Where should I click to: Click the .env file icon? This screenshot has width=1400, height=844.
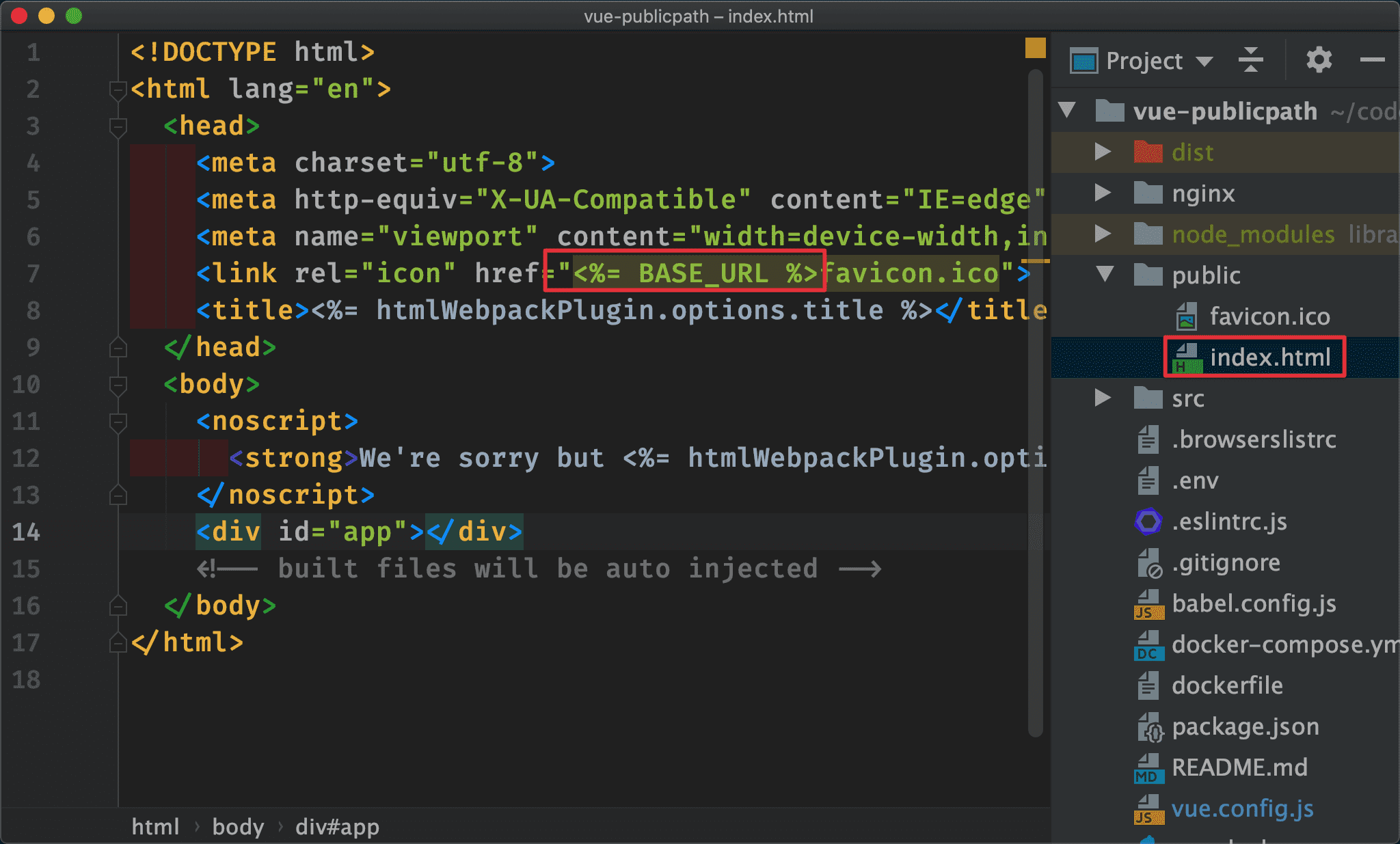point(1148,480)
